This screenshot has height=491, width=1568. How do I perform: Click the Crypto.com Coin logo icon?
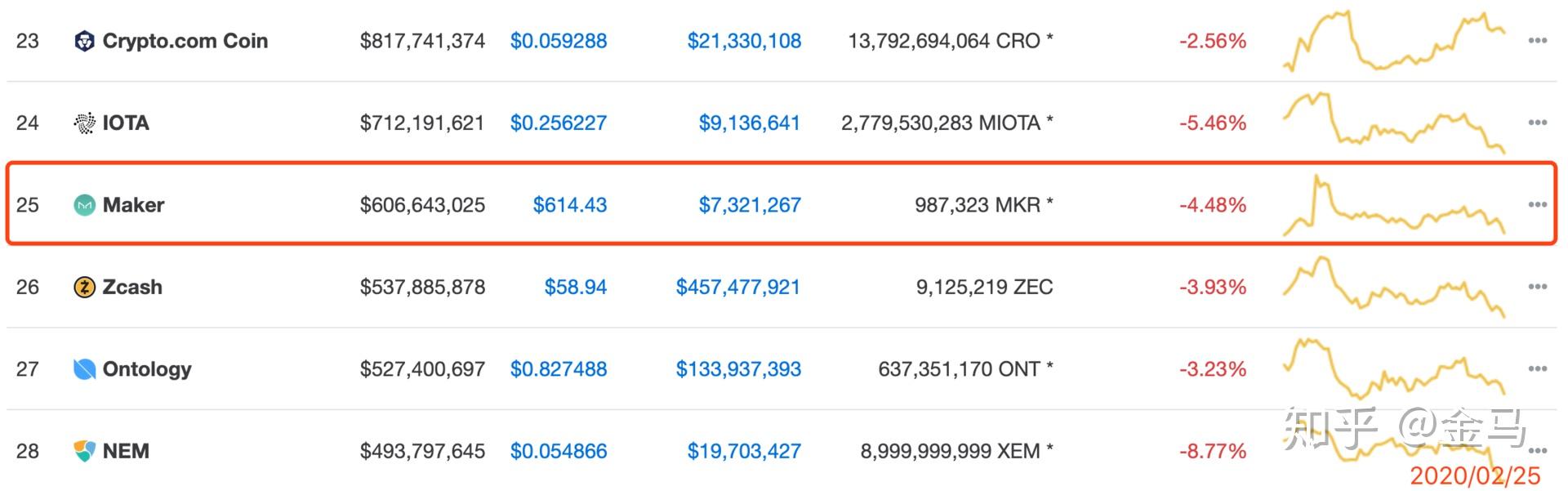84,41
